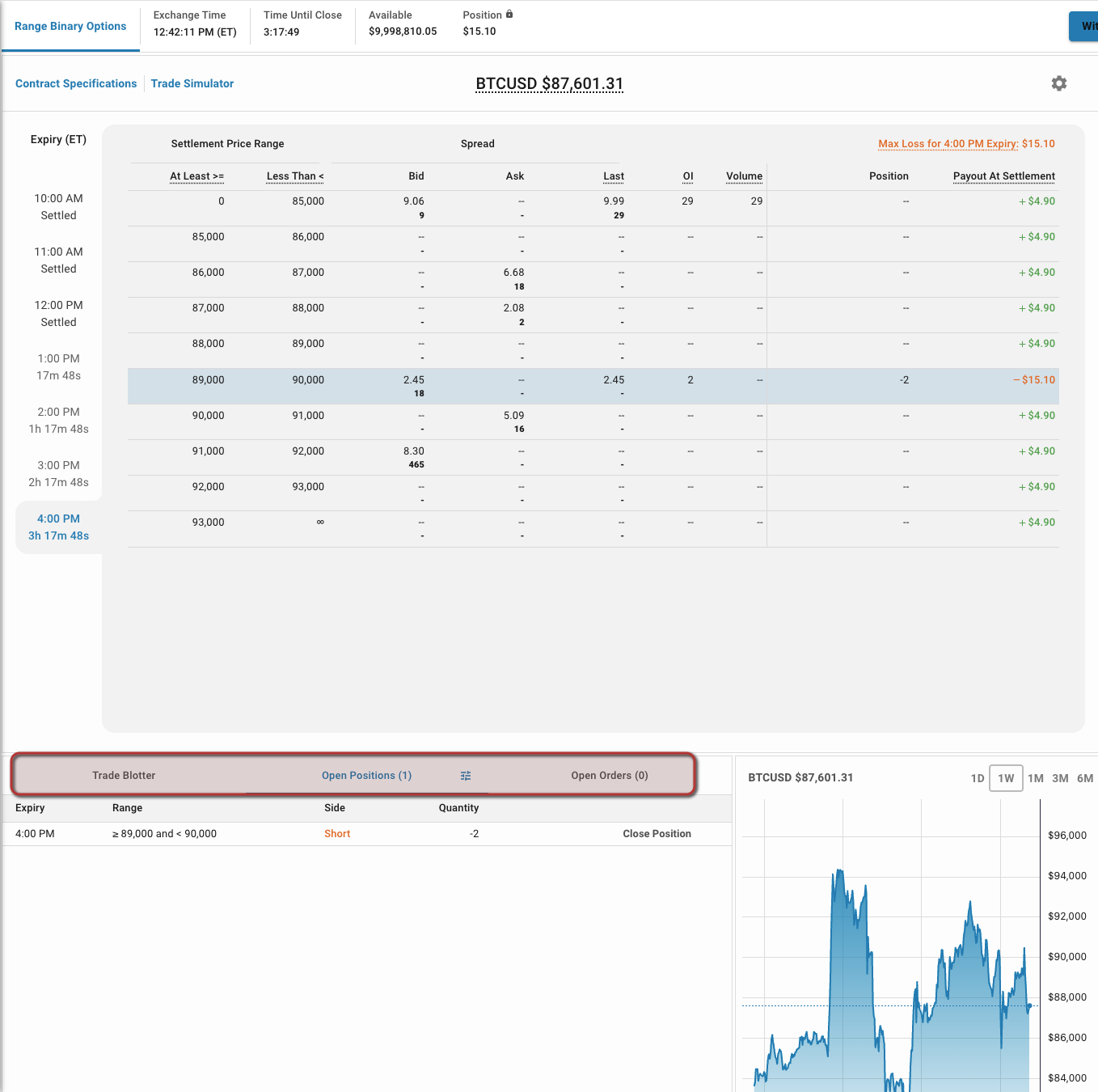Switch to the Open Orders (0) tab
The height and width of the screenshot is (1092, 1098).
click(610, 776)
